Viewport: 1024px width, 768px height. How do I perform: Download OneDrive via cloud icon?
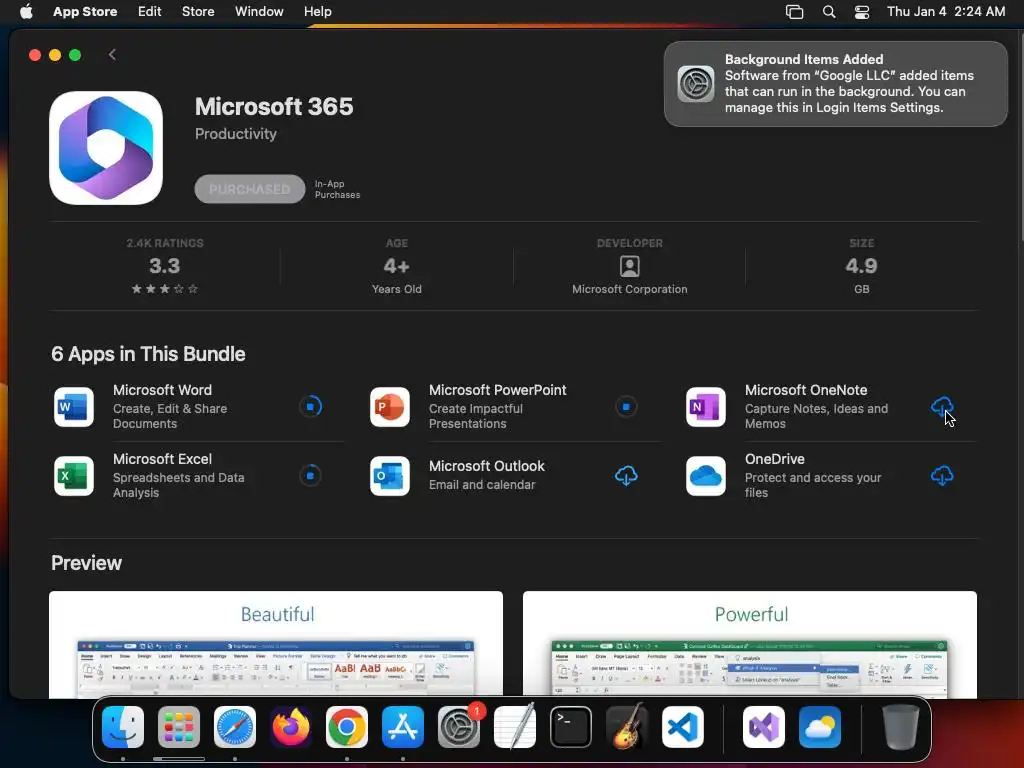click(942, 475)
